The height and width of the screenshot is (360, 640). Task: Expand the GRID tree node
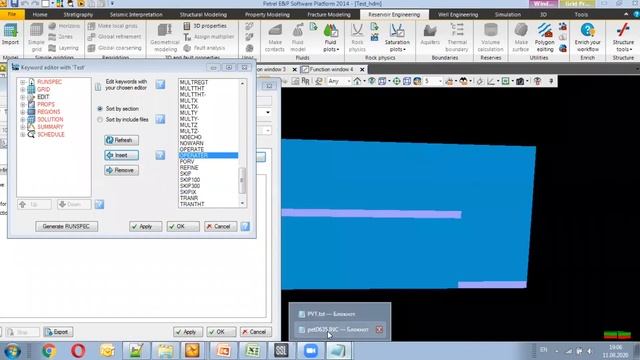[x=23, y=89]
